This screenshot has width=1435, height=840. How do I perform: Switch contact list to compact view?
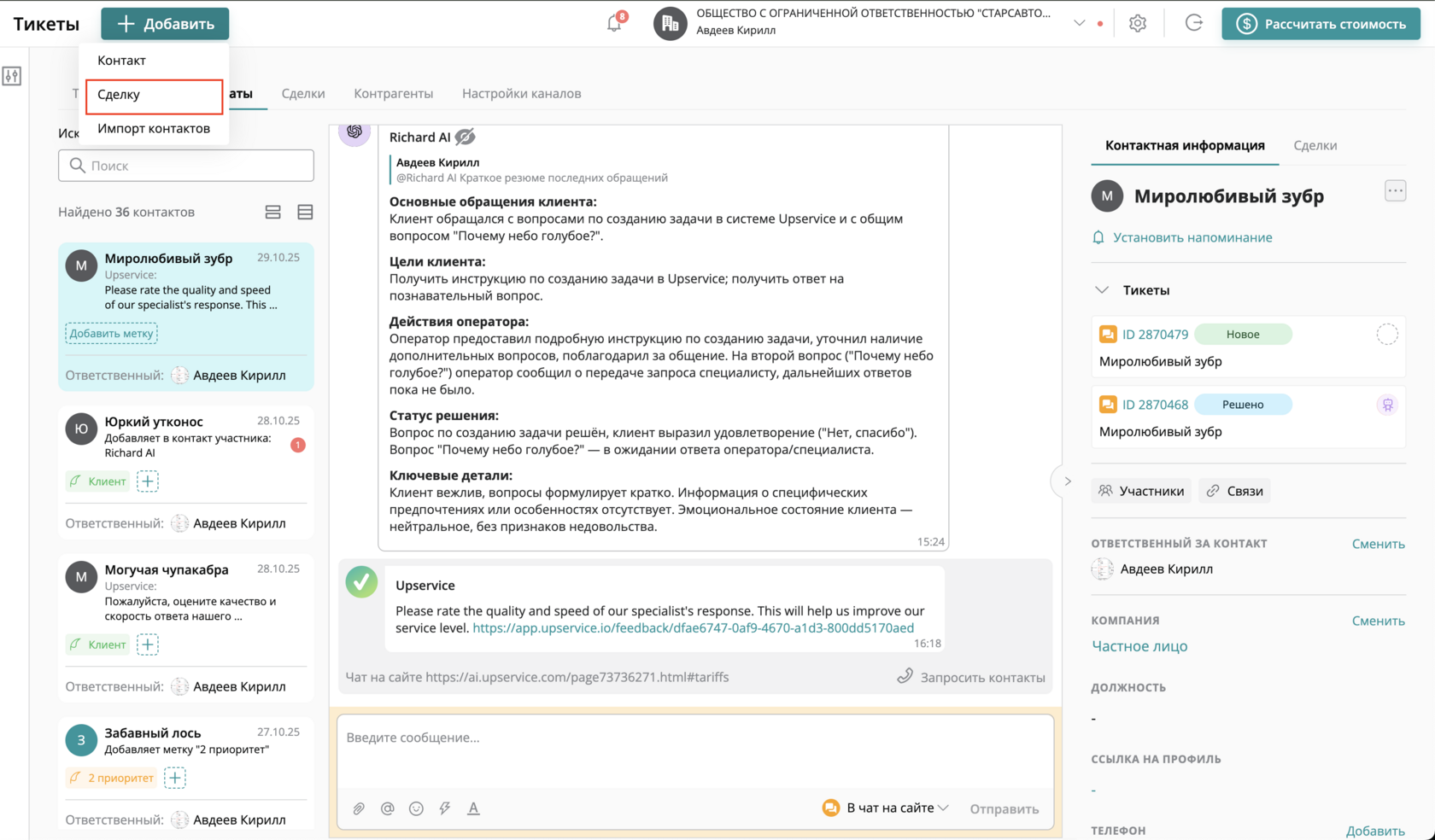(305, 212)
